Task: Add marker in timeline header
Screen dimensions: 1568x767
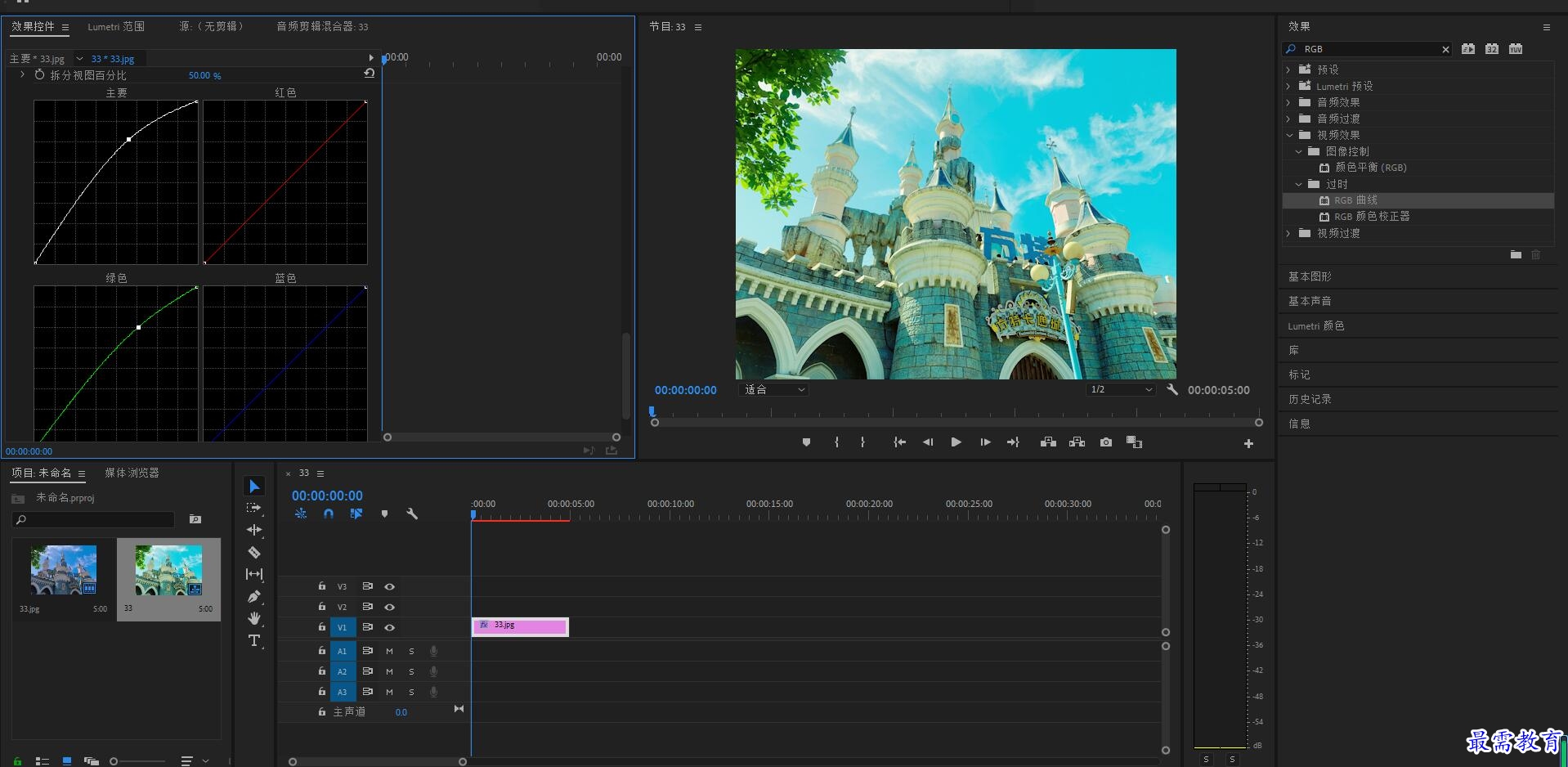Action: pyautogui.click(x=384, y=514)
